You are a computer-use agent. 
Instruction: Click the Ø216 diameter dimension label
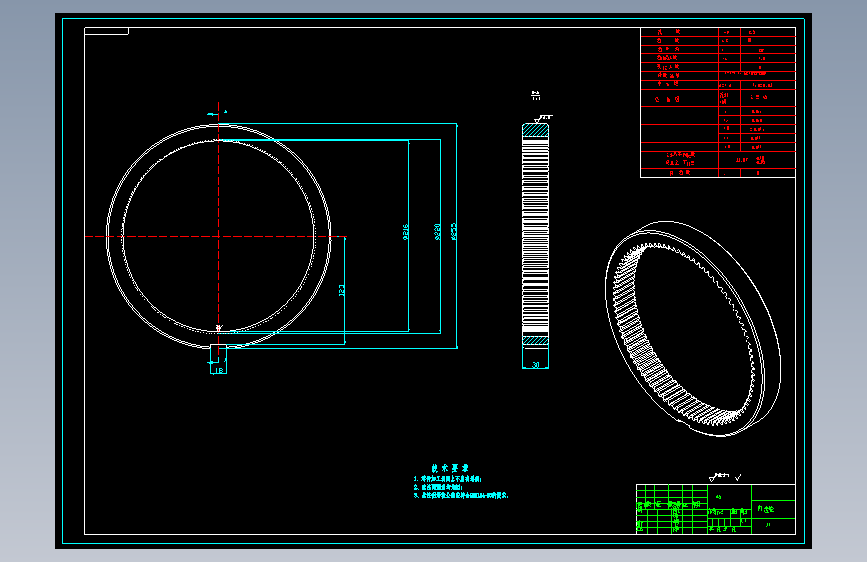[405, 232]
